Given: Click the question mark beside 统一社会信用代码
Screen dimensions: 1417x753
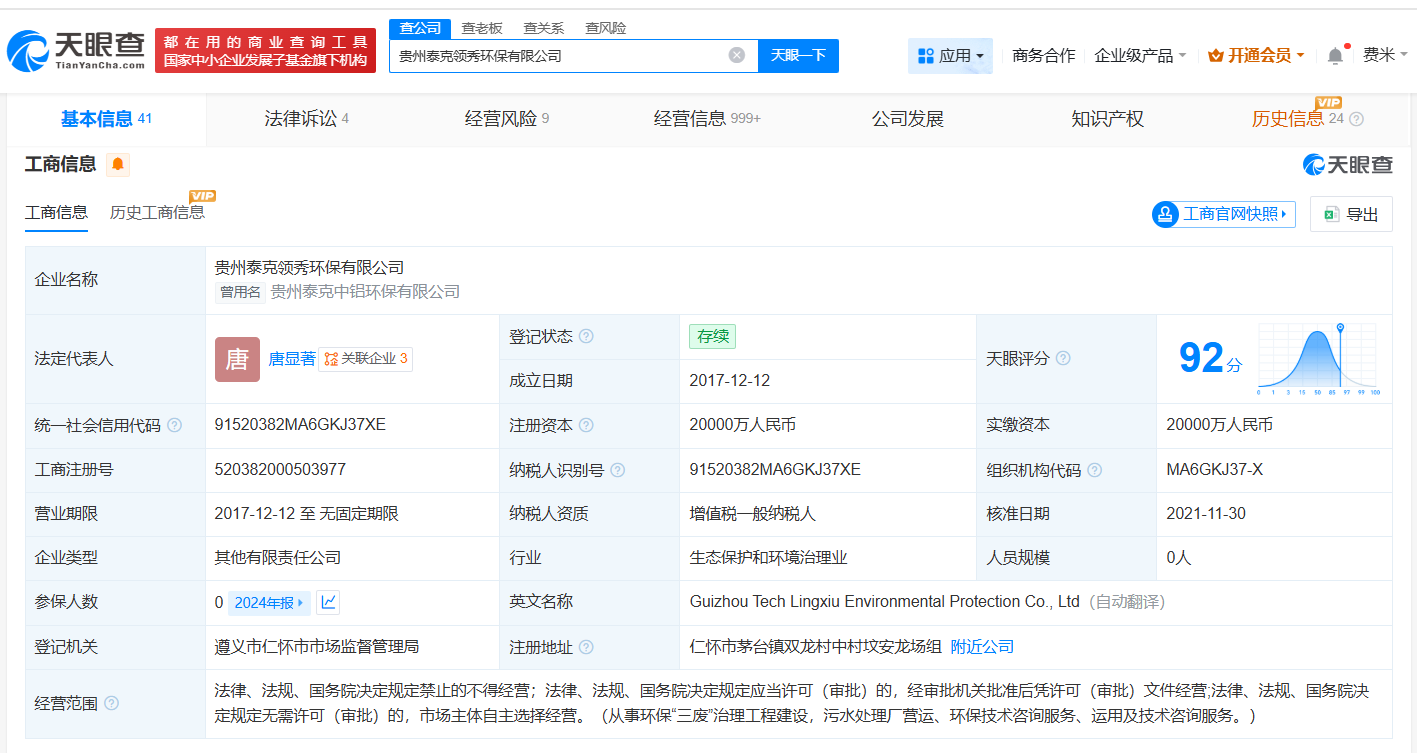Looking at the screenshot, I should [175, 424].
